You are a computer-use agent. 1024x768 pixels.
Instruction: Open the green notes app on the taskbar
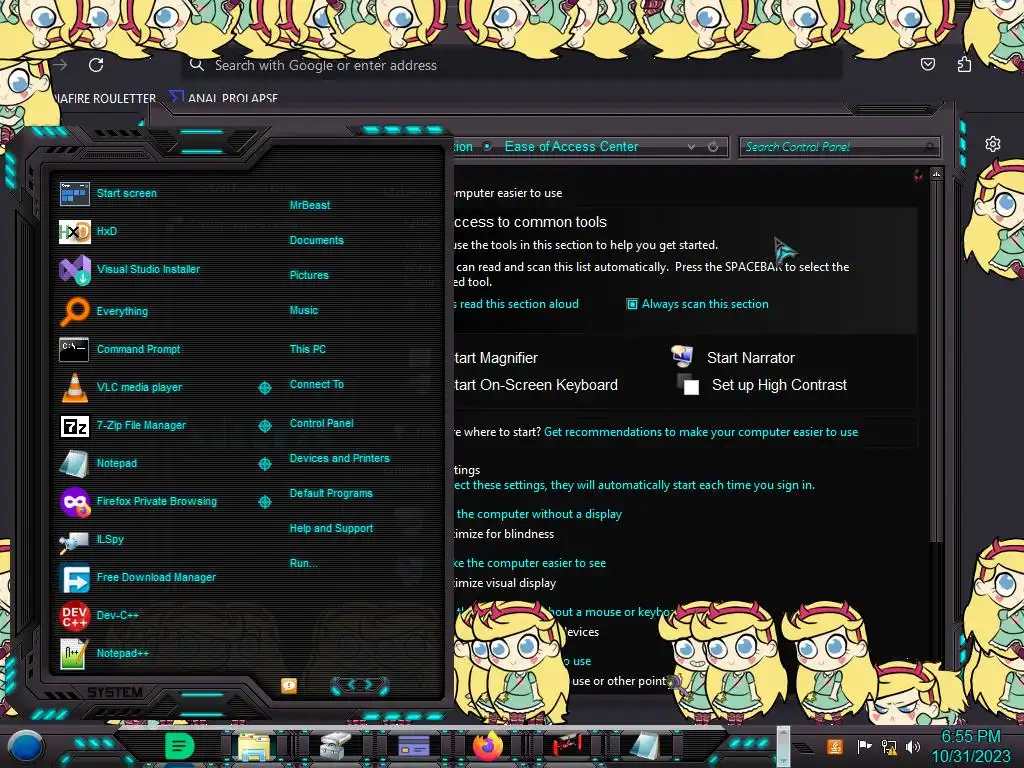179,746
